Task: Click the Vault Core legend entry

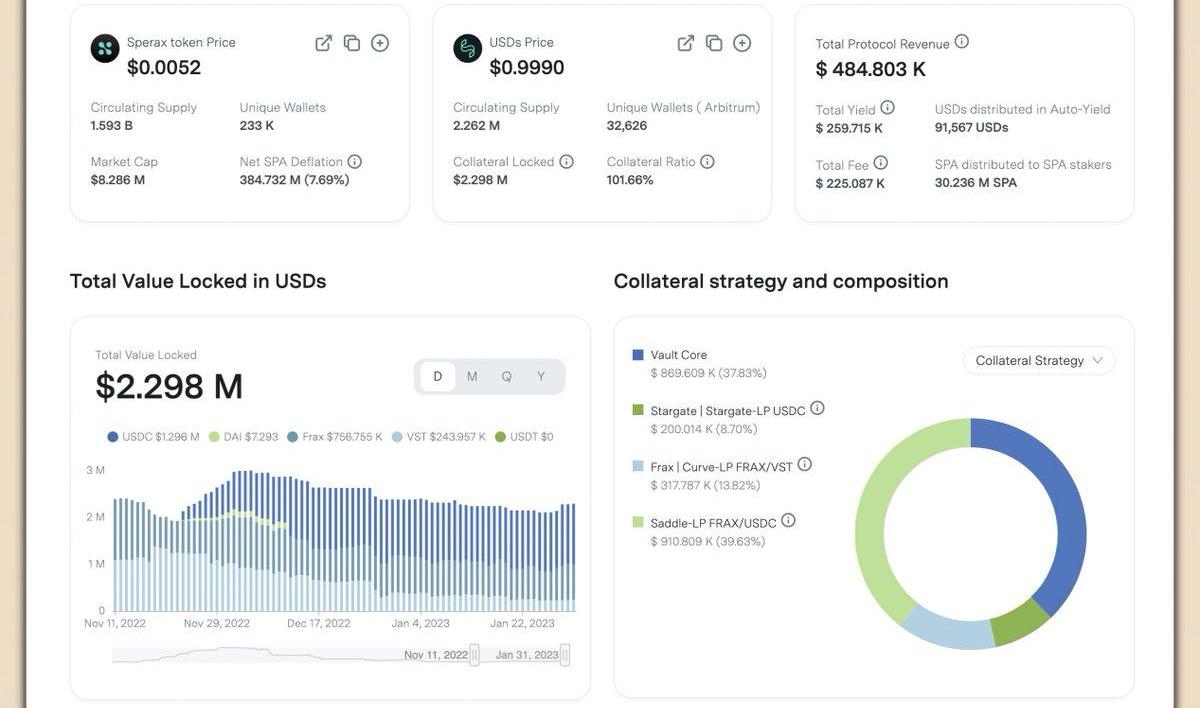Action: 677,355
